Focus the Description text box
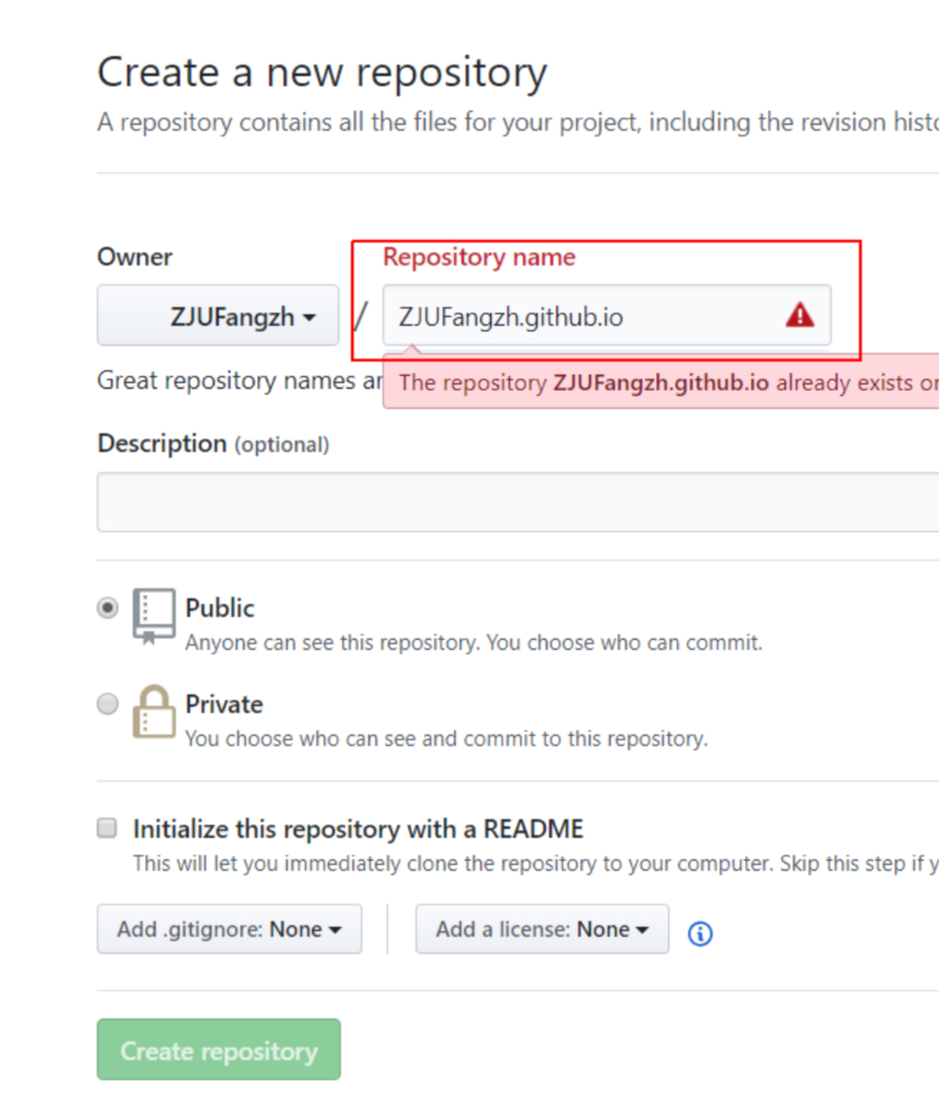Screen dimensions: 939x1105 click(517, 502)
